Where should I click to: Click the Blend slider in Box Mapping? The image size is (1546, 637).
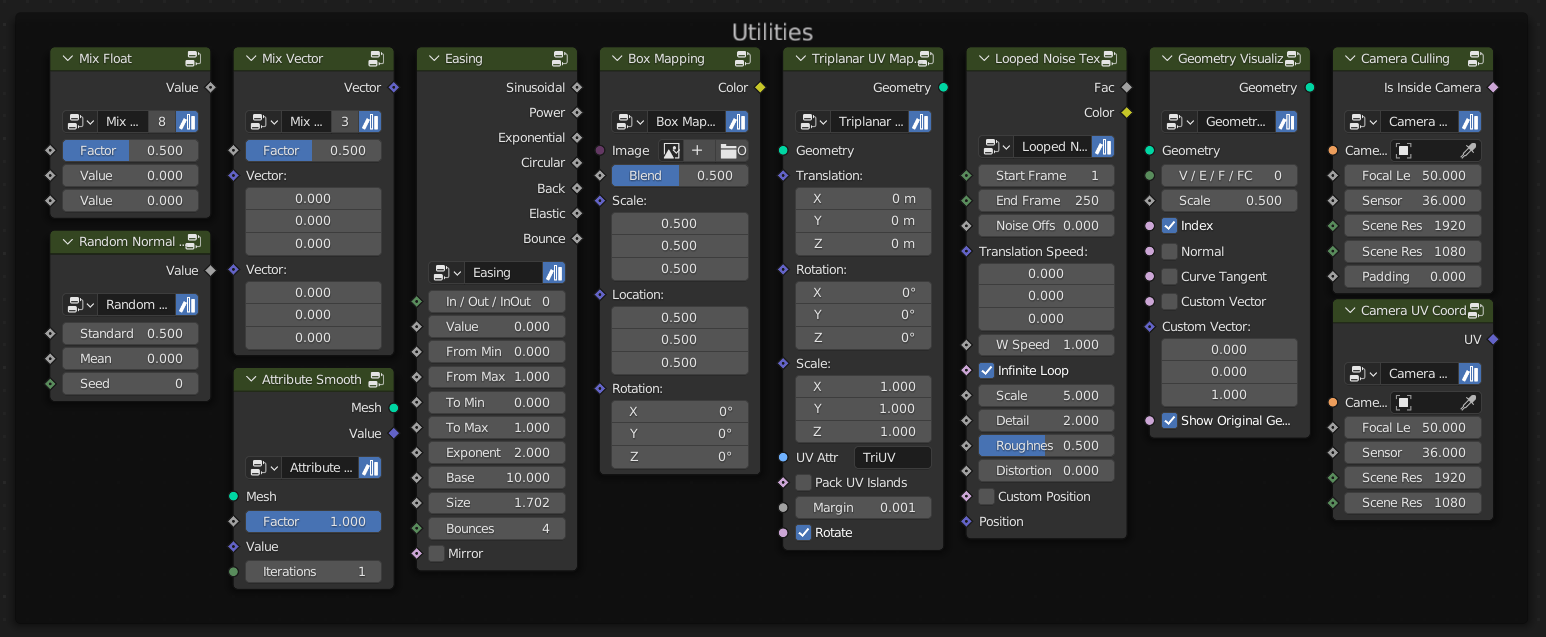(x=679, y=174)
